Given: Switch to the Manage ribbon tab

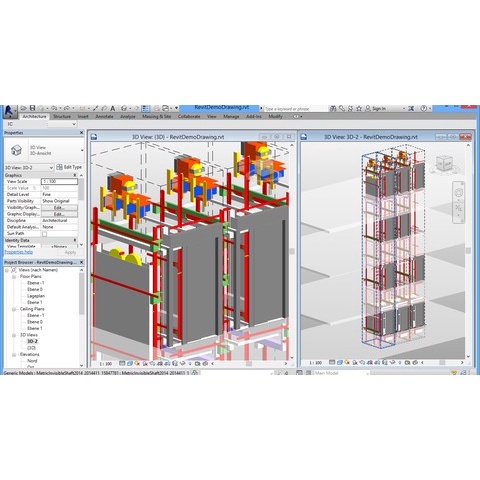Looking at the screenshot, I should [231, 116].
